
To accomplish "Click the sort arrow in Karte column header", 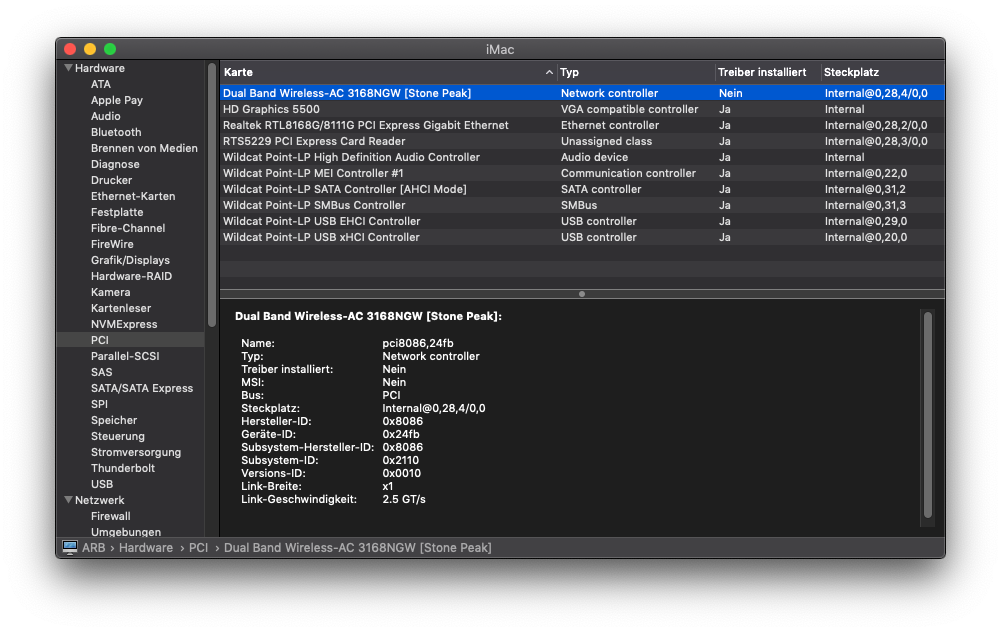I will click(x=549, y=73).
